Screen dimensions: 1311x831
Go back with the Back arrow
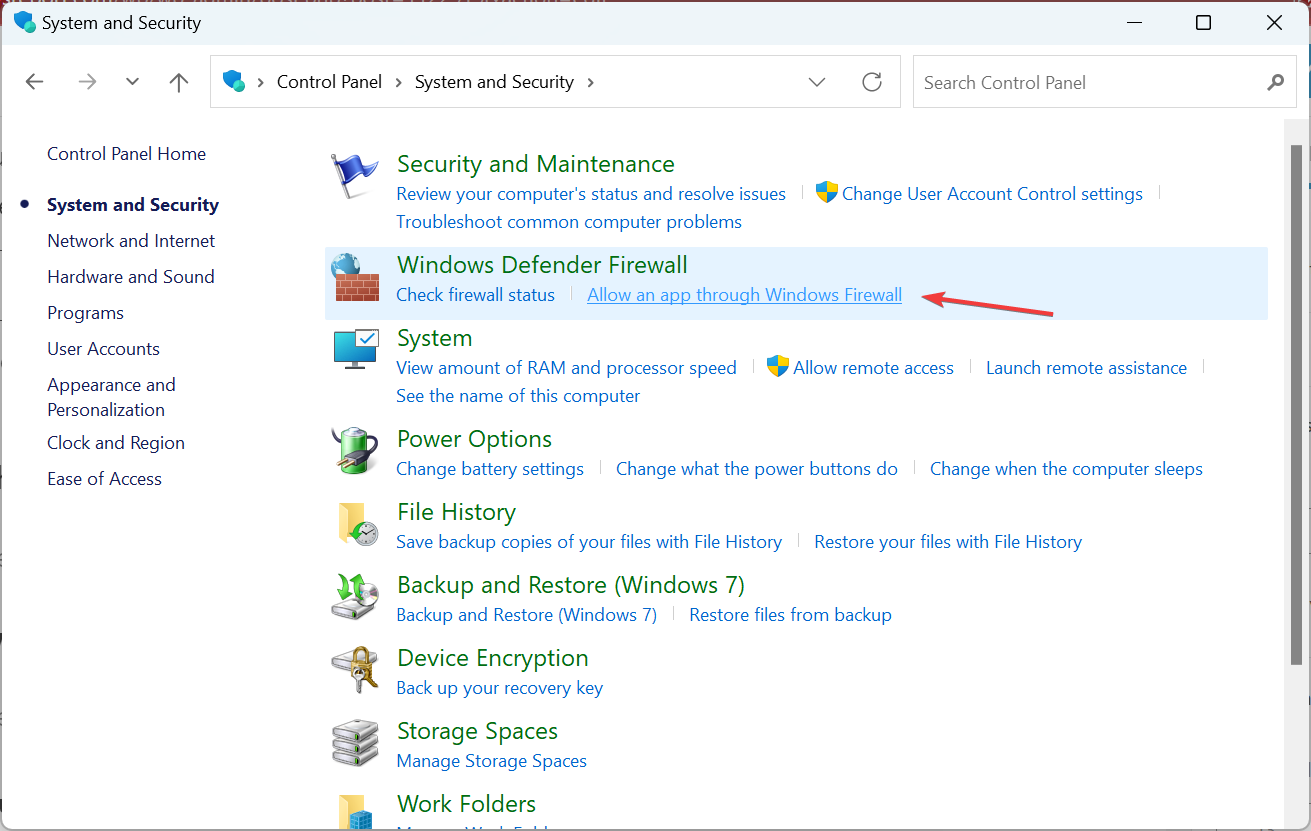click(35, 82)
